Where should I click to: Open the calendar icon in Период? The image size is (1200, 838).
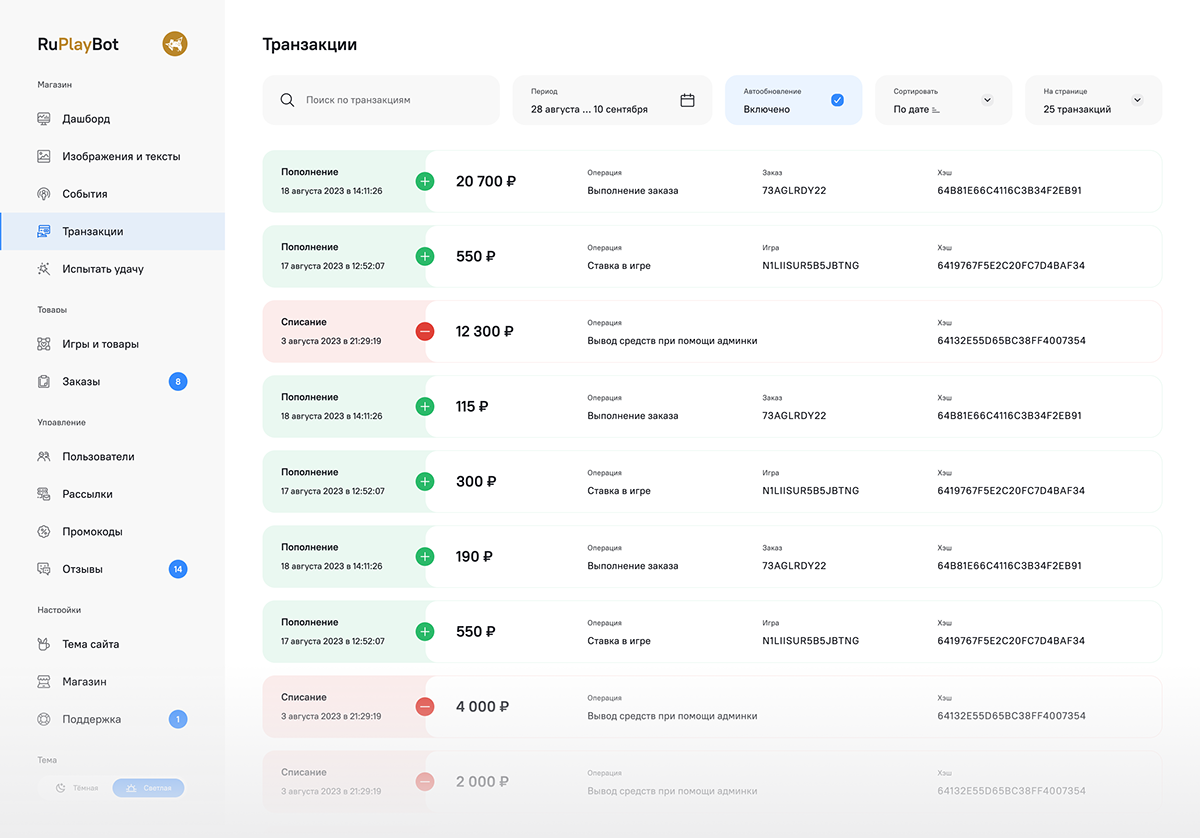point(687,100)
